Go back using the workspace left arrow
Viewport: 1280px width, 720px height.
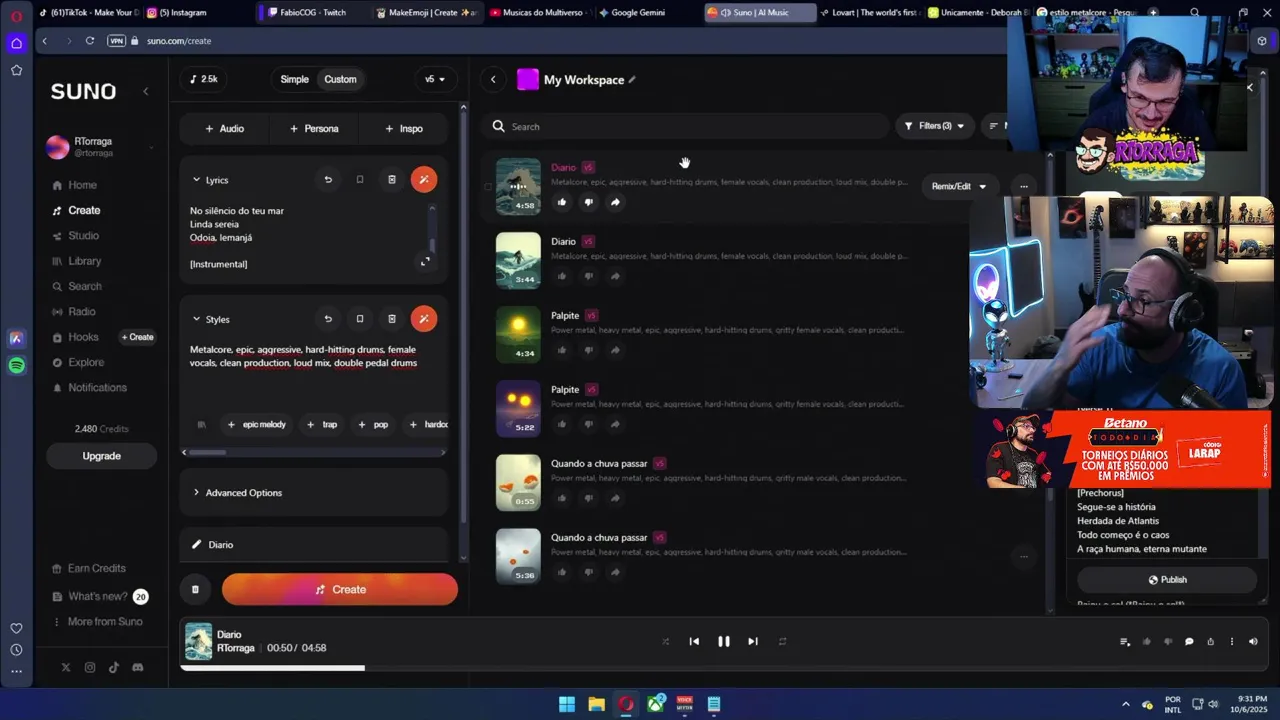(493, 80)
